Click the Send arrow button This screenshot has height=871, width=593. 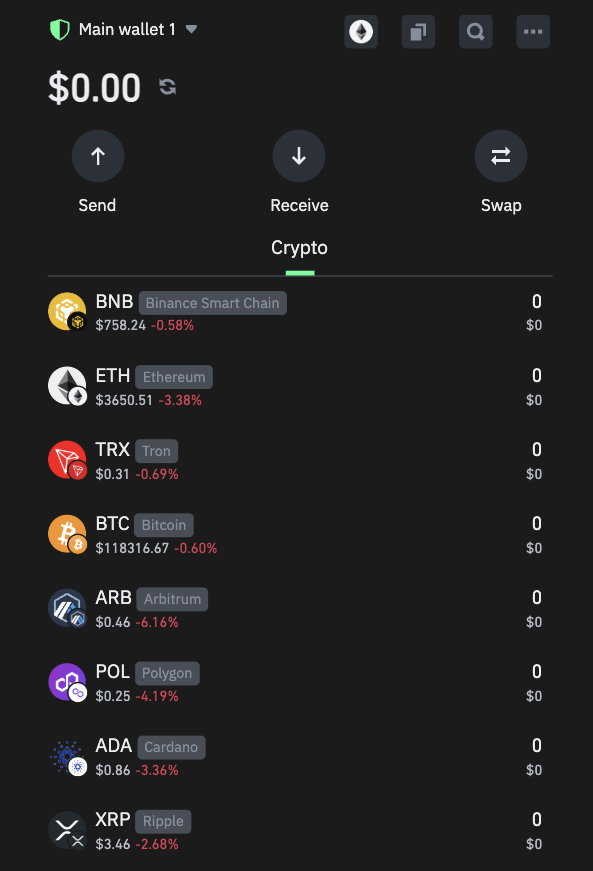coord(98,156)
